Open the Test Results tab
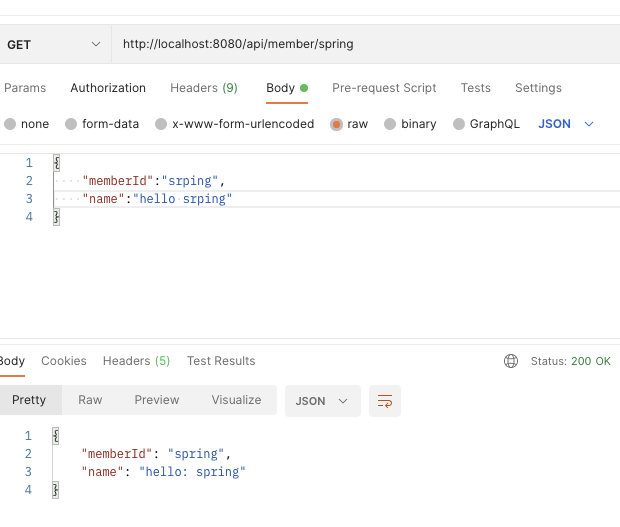This screenshot has width=620, height=527. 221,361
